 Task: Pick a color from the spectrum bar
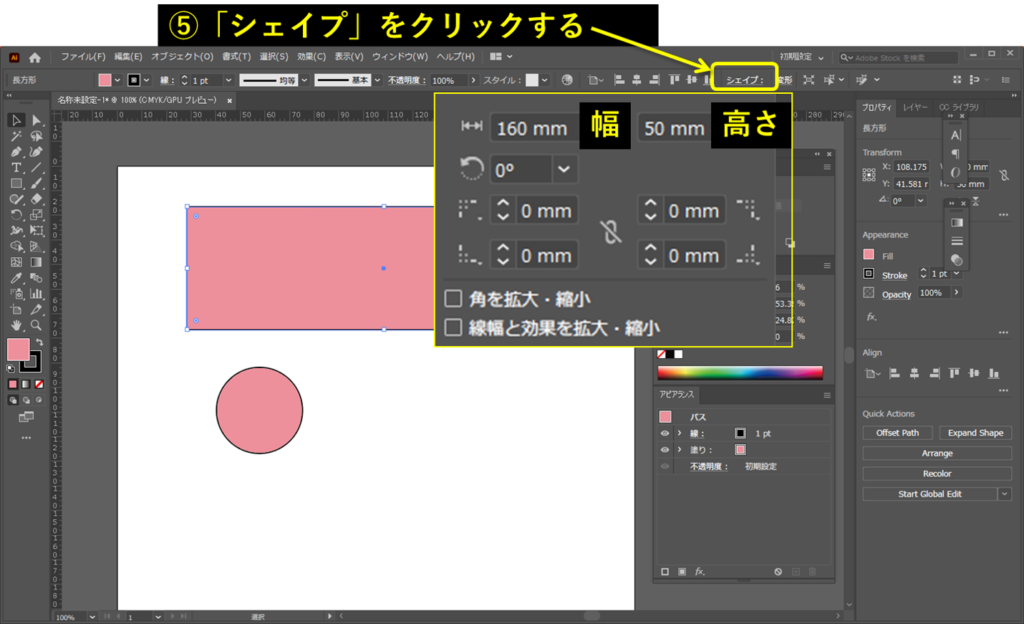[x=739, y=373]
